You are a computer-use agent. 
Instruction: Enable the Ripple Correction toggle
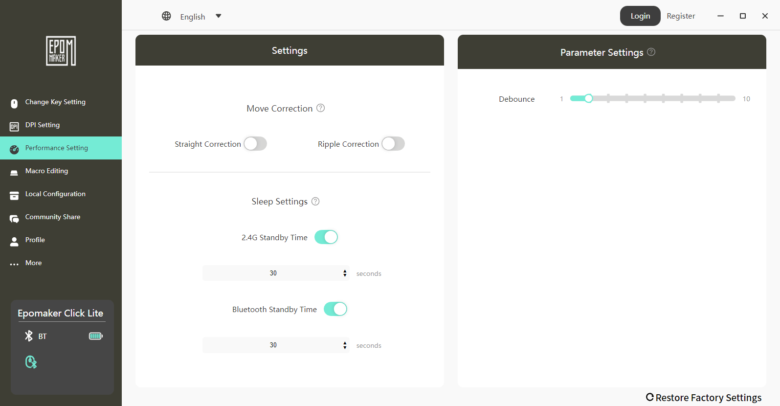[x=392, y=144]
